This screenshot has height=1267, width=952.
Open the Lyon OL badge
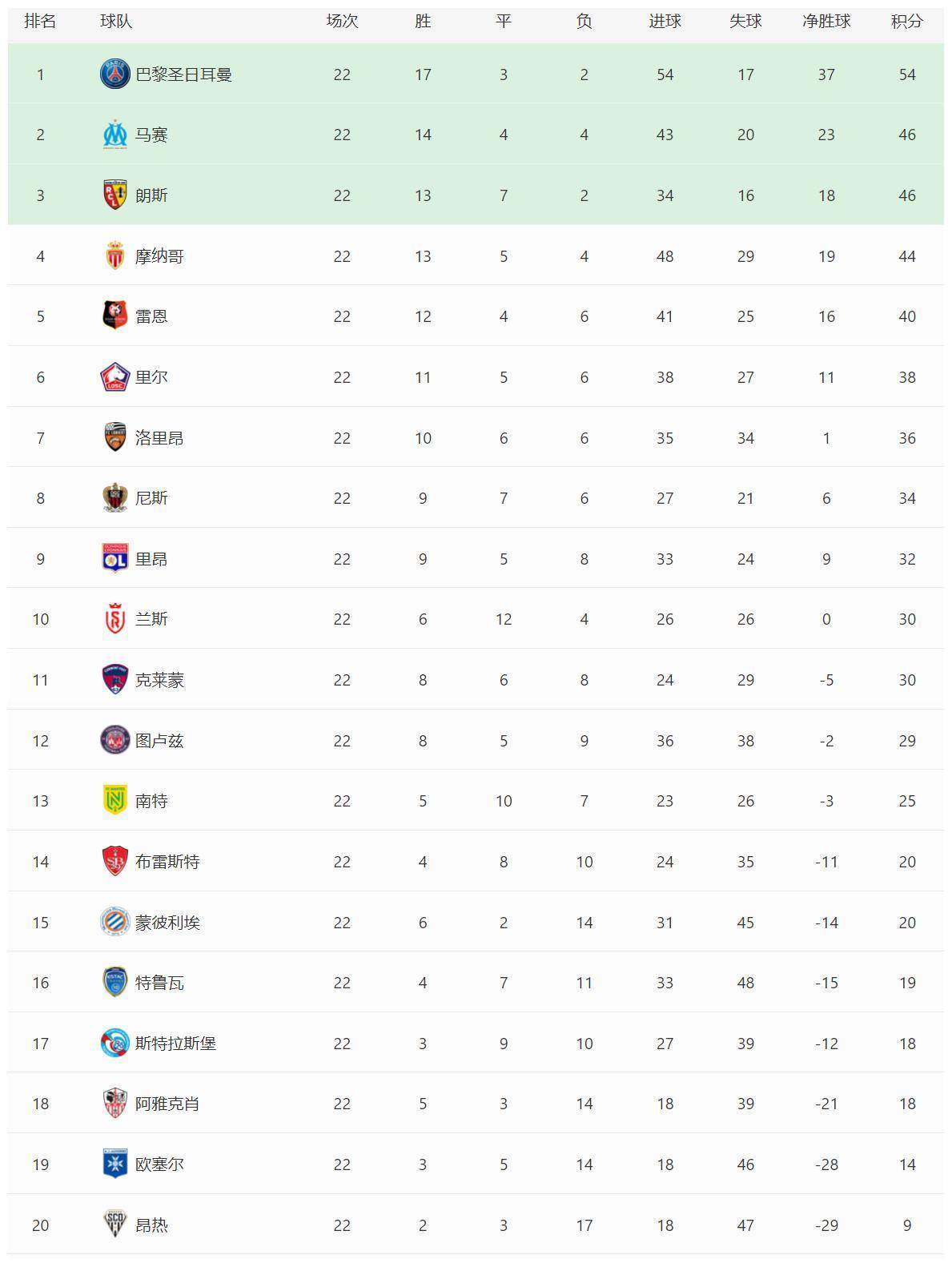[x=115, y=559]
